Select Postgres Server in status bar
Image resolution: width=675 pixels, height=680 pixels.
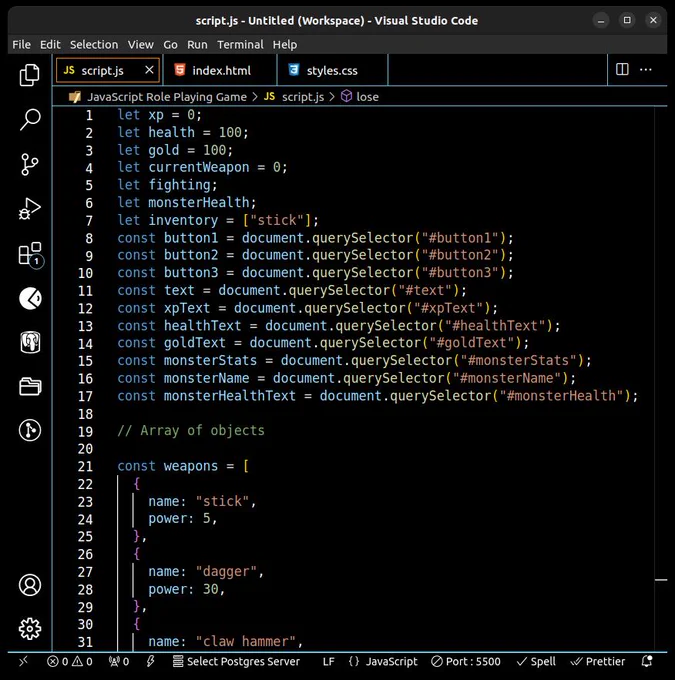236,661
